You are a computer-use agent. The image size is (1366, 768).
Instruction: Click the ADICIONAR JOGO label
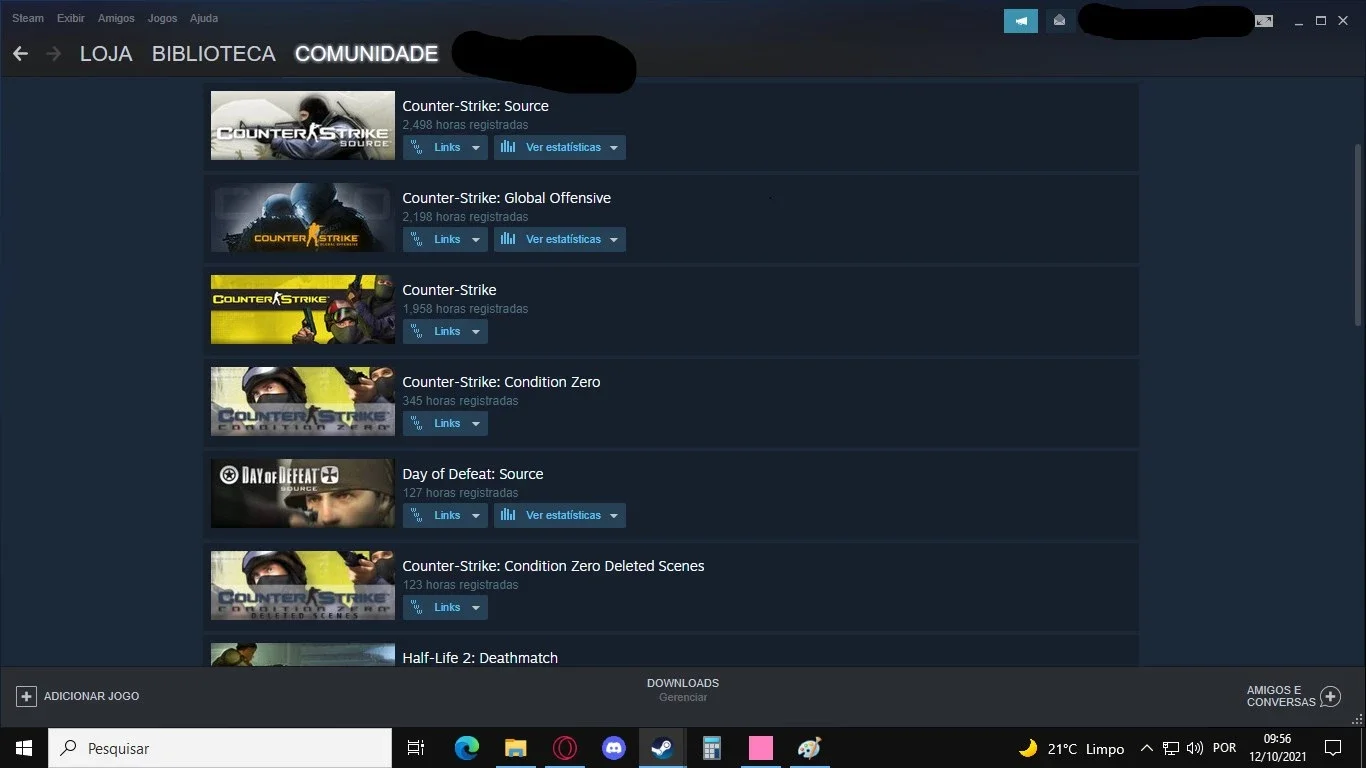[91, 696]
